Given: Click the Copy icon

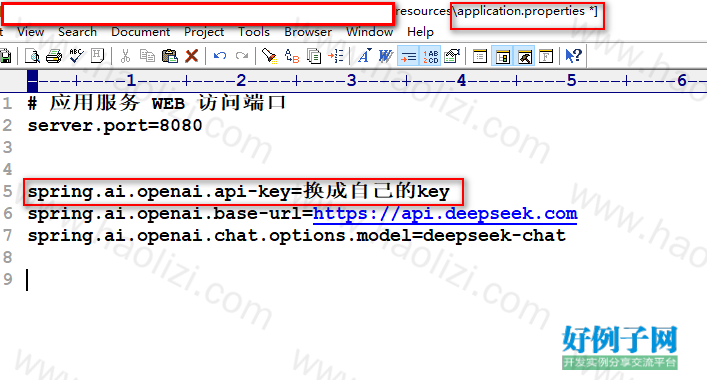Looking at the screenshot, I should [147, 56].
